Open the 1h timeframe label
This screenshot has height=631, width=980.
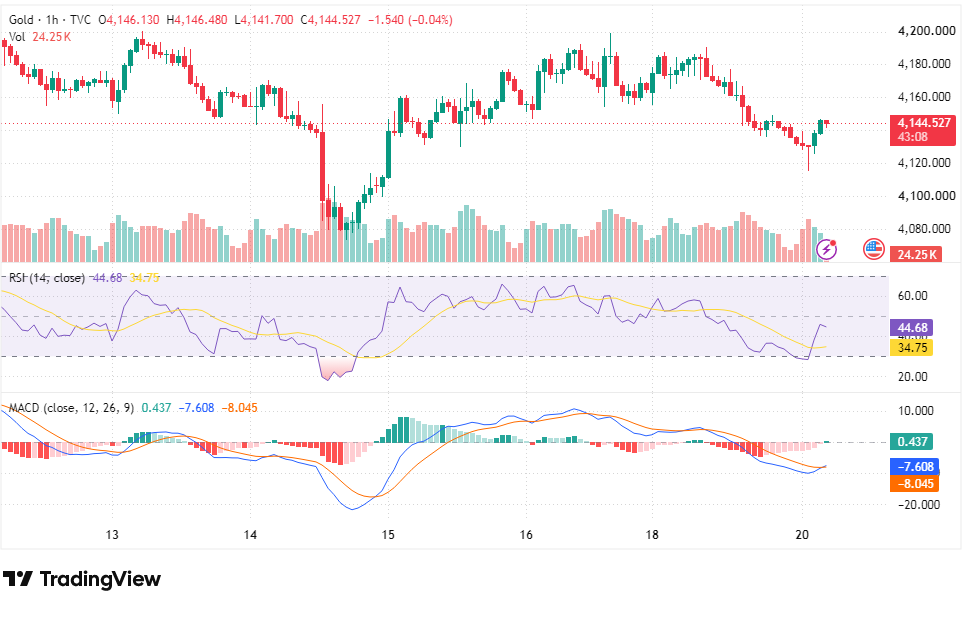[52, 20]
